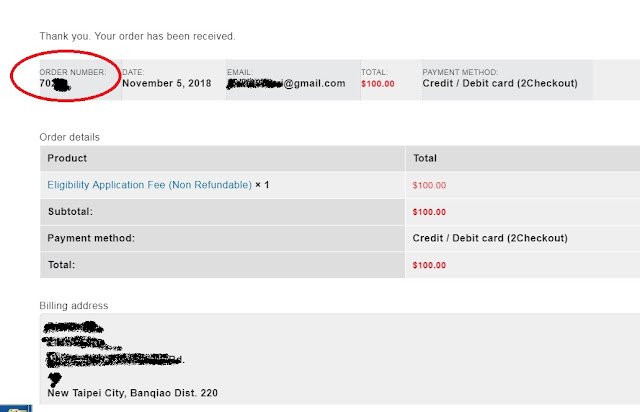Click the red $100.00 header total
The width and height of the screenshot is (640, 412).
point(378,84)
